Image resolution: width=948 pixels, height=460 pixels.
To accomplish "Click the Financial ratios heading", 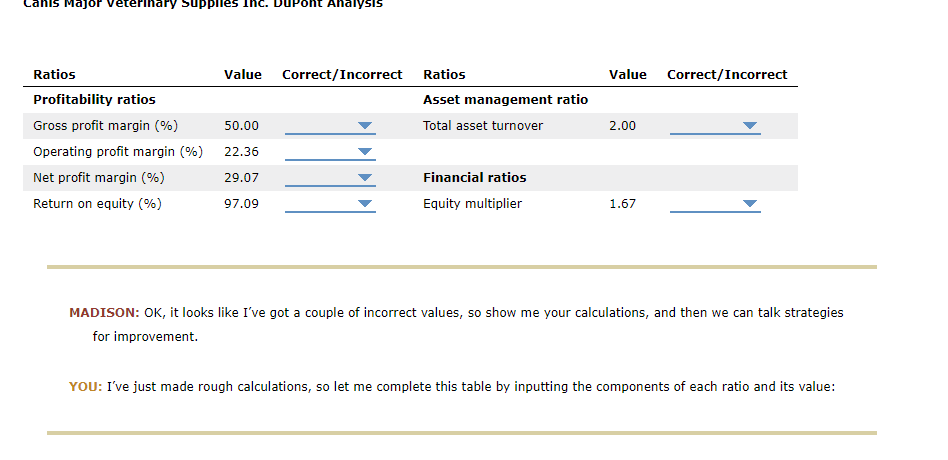I will tap(475, 178).
